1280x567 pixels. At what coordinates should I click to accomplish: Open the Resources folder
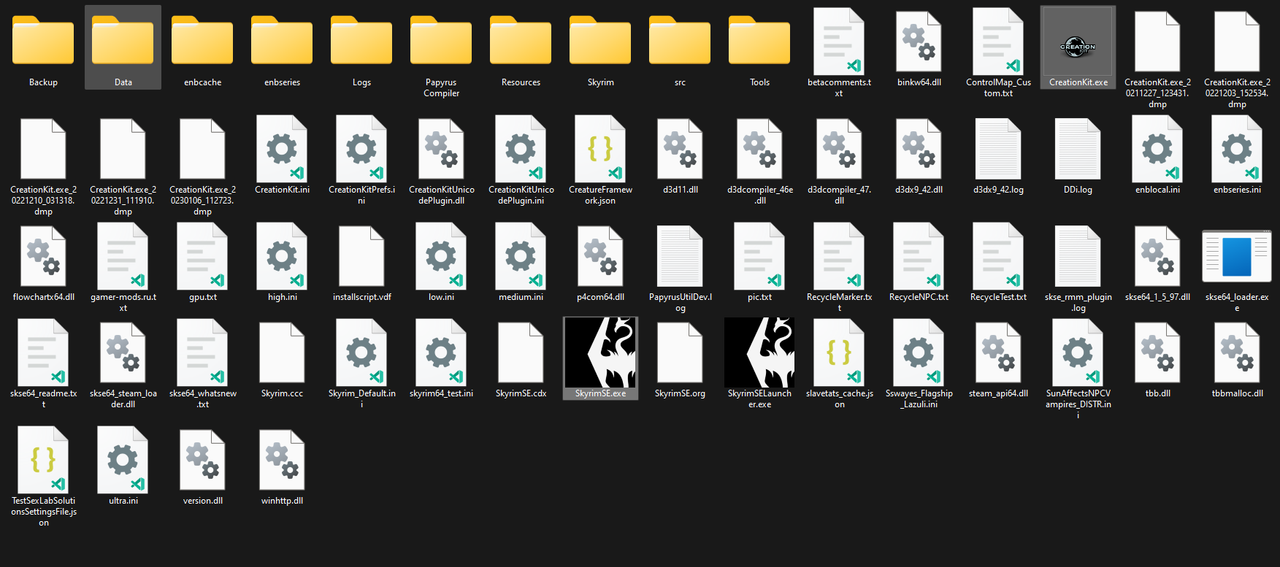[x=521, y=40]
